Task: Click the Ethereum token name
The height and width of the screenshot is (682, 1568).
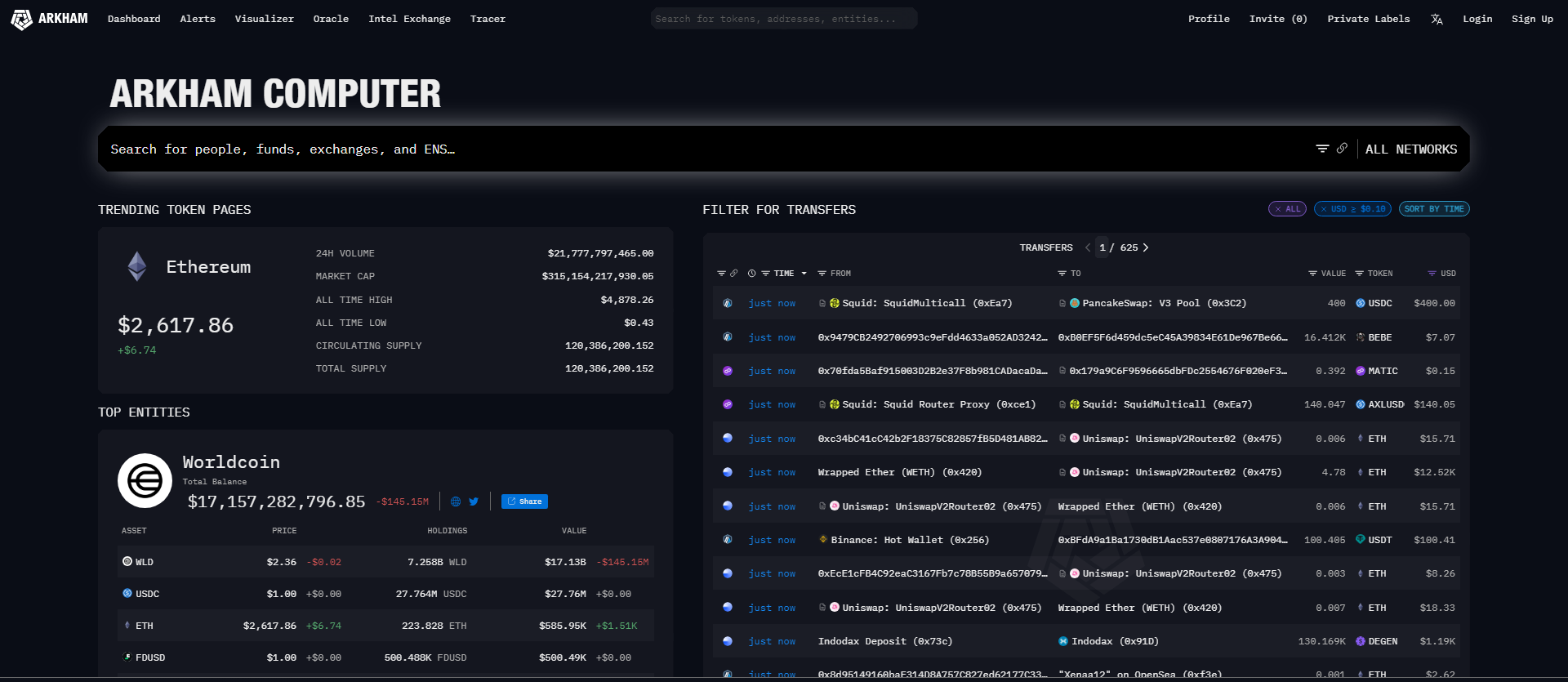Action: click(208, 267)
